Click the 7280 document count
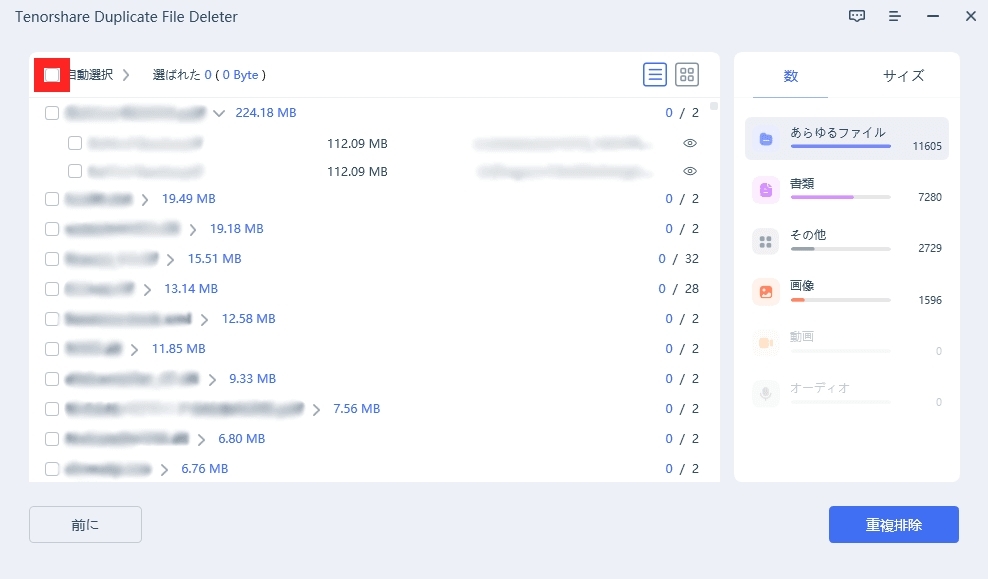This screenshot has width=988, height=579. 930,197
